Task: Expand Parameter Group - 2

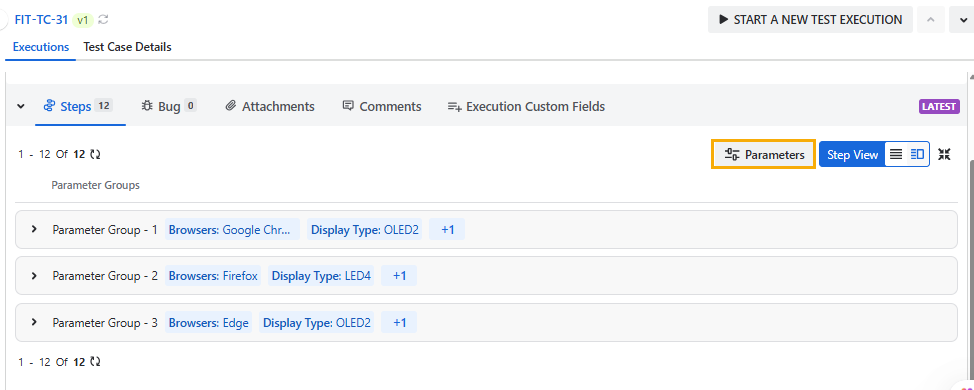Action: click(x=34, y=275)
